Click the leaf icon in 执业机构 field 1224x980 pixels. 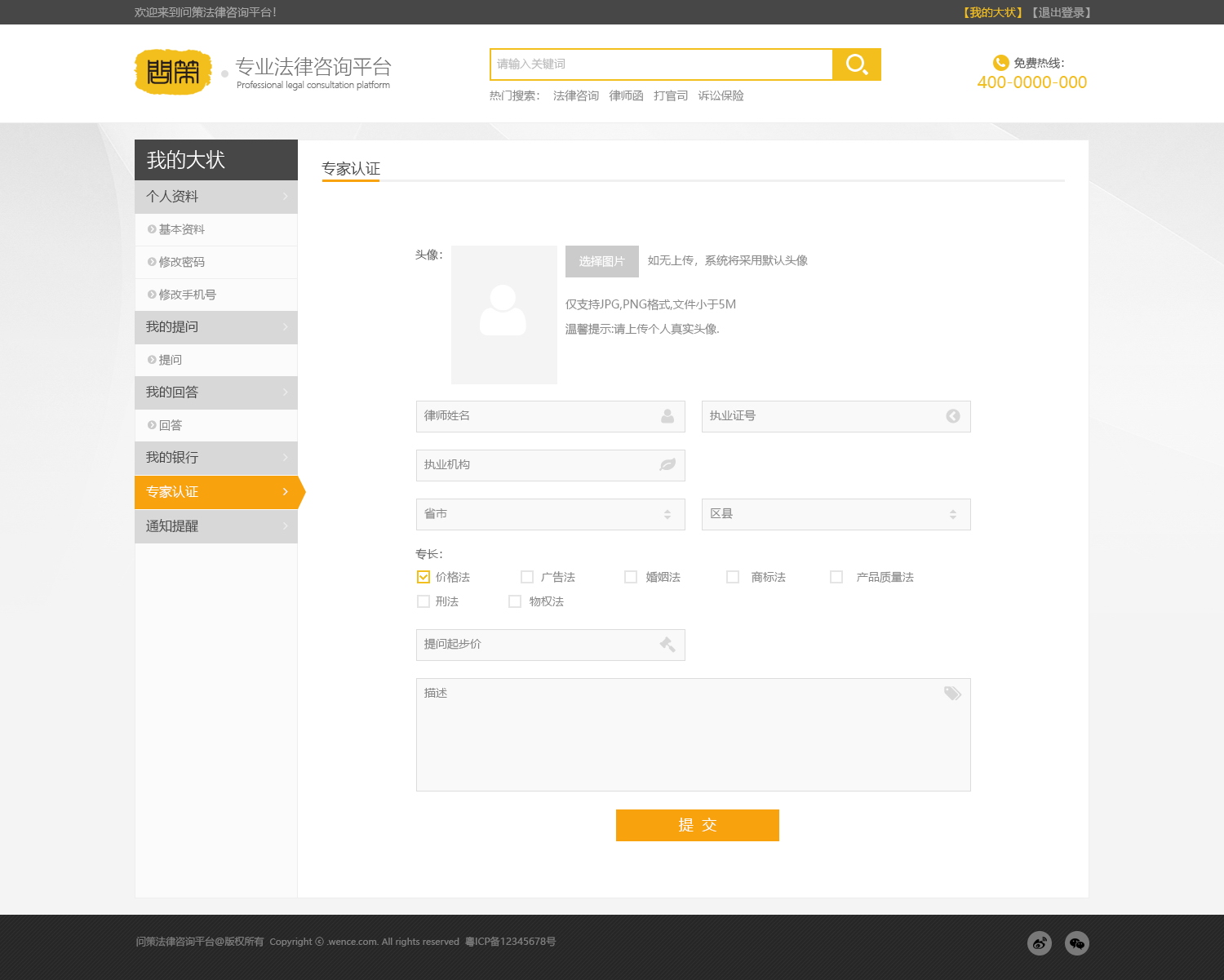(x=667, y=465)
